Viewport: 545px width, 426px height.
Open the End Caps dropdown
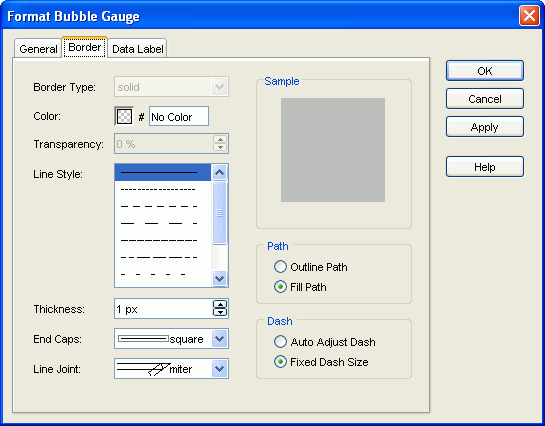(220, 338)
